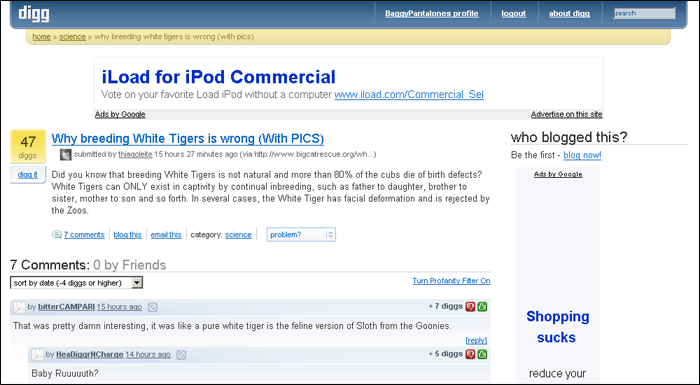Click the block icon next to bitterCAMPARI's timestamp
This screenshot has height=385, width=700.
pyautogui.click(x=152, y=307)
